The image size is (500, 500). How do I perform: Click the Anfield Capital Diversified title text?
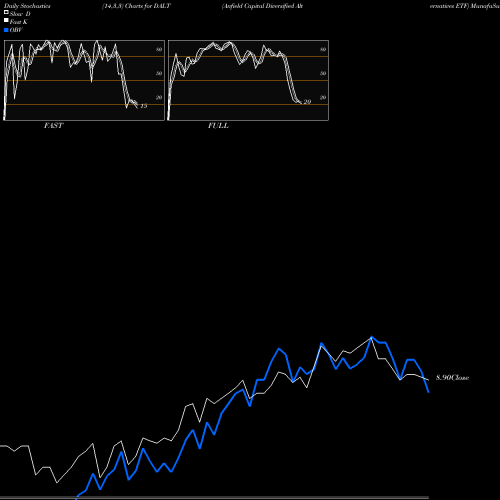262,6
